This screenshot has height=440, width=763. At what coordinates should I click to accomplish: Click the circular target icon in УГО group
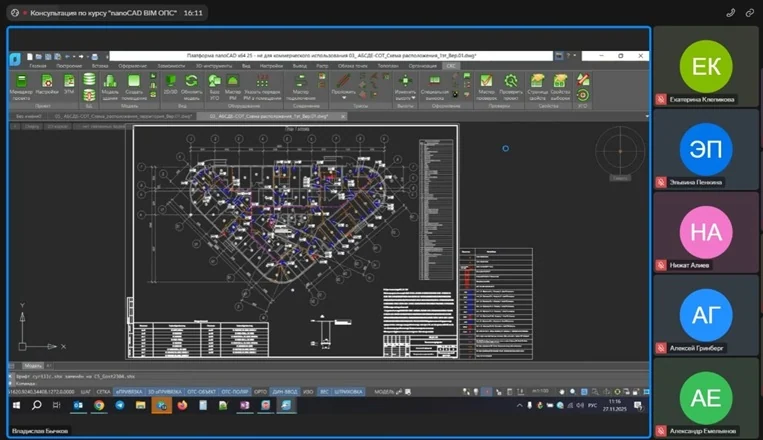coord(583,94)
